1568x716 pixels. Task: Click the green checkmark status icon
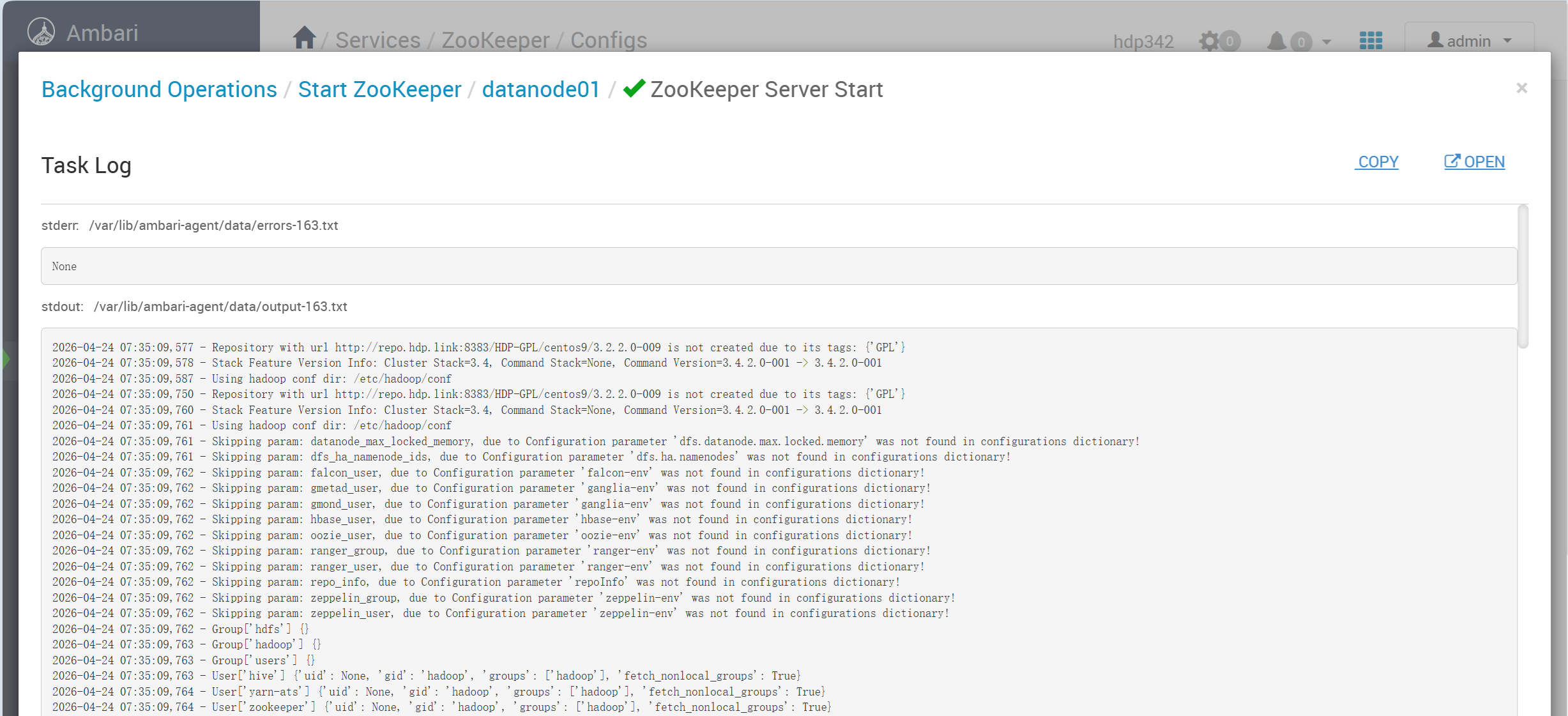pyautogui.click(x=634, y=88)
